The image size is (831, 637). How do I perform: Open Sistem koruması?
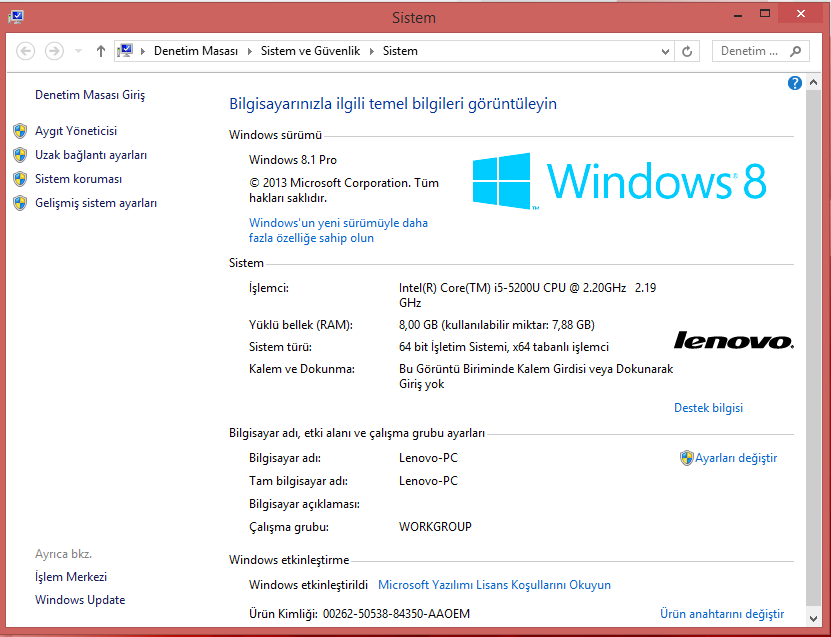78,179
